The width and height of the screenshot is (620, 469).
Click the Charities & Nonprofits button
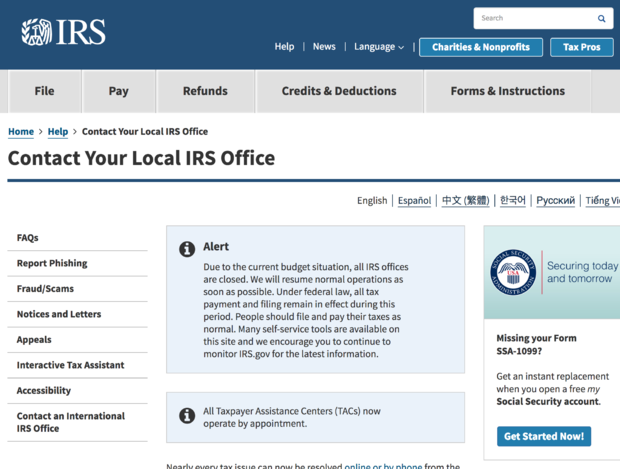pos(480,47)
